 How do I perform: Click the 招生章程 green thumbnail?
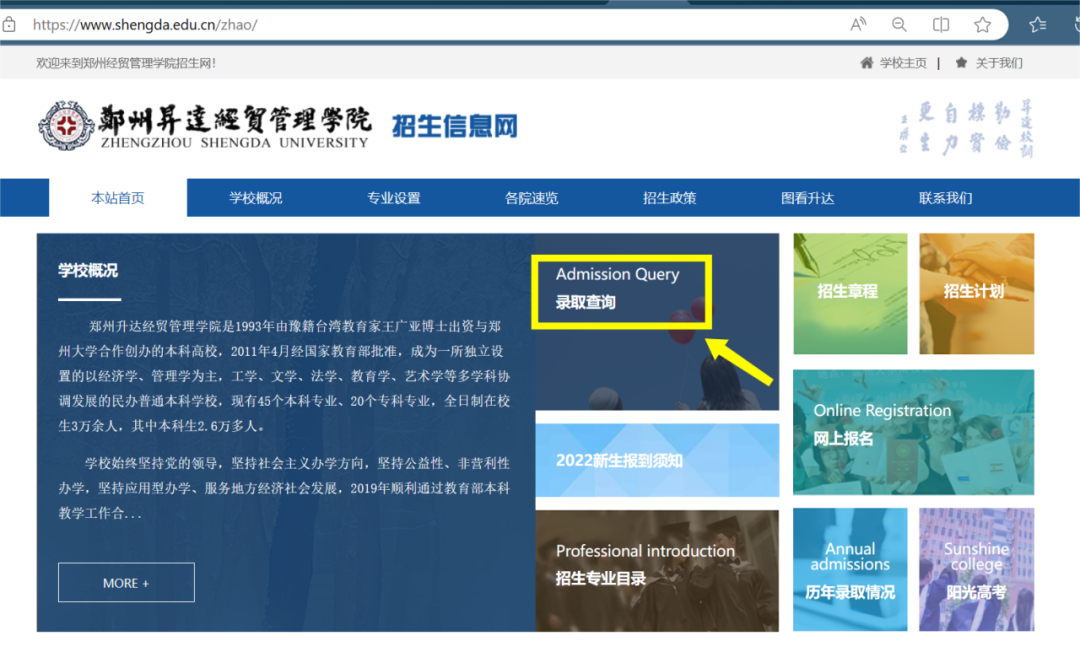click(x=850, y=293)
